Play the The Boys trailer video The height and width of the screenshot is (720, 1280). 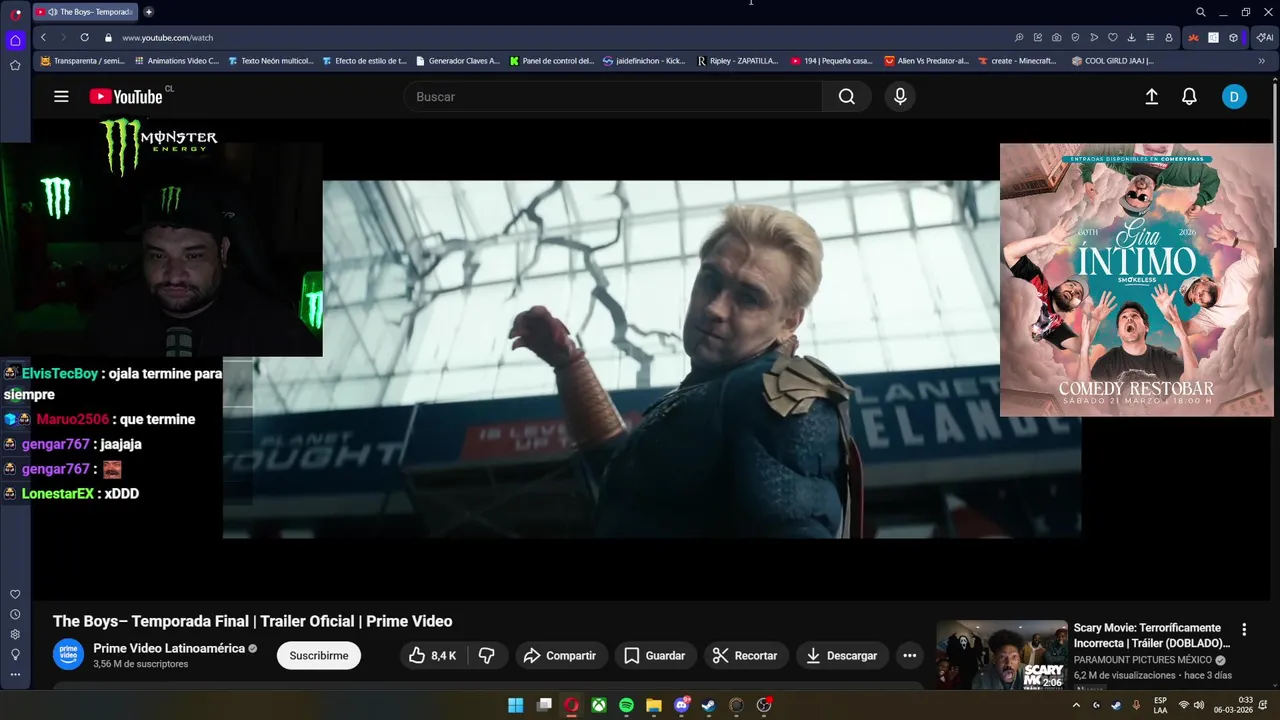coord(651,360)
